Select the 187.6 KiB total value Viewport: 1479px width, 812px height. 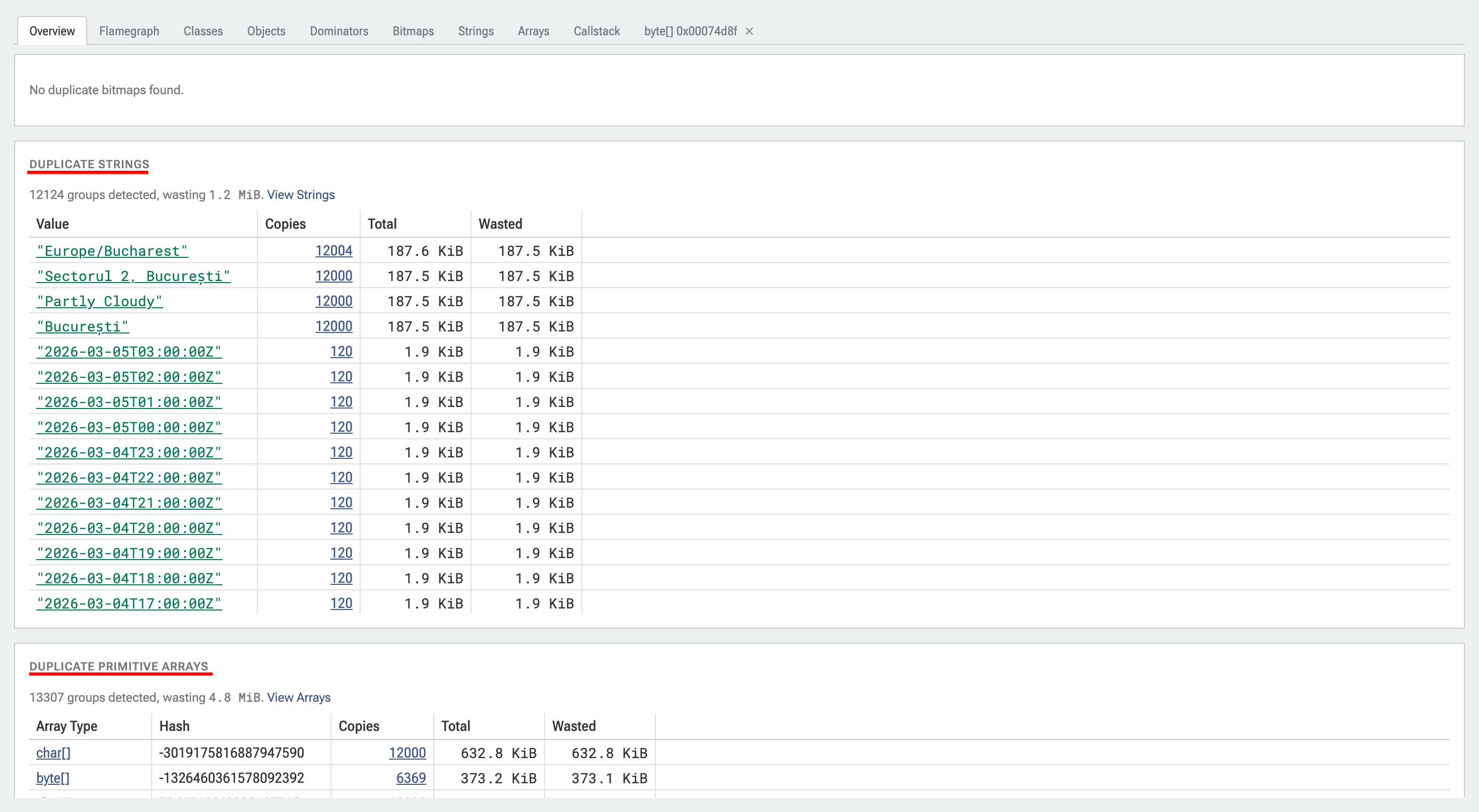pyautogui.click(x=426, y=251)
